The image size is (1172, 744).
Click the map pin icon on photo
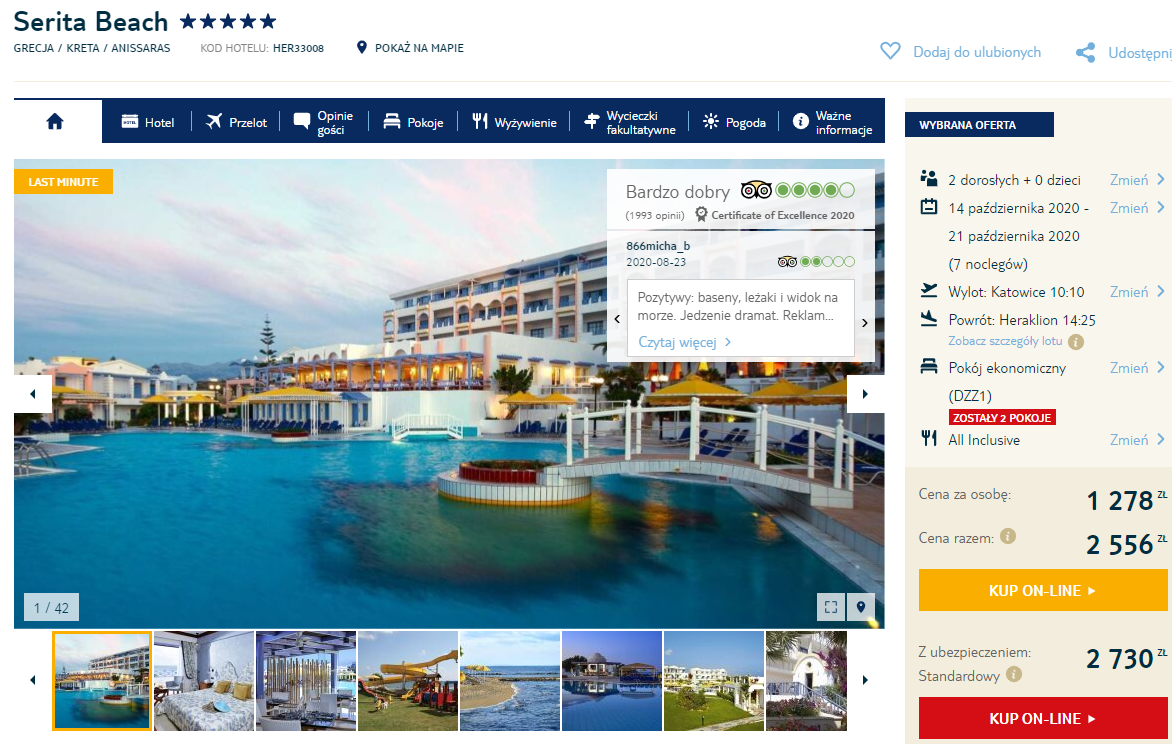860,607
